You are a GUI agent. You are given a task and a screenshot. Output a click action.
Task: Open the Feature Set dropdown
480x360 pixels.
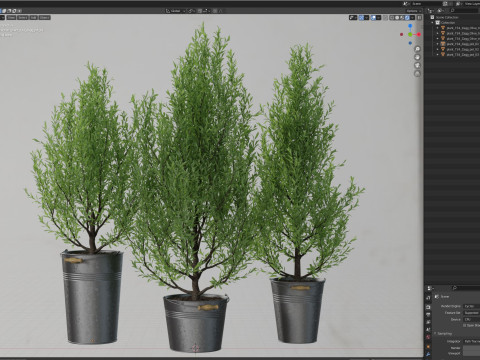click(472, 313)
